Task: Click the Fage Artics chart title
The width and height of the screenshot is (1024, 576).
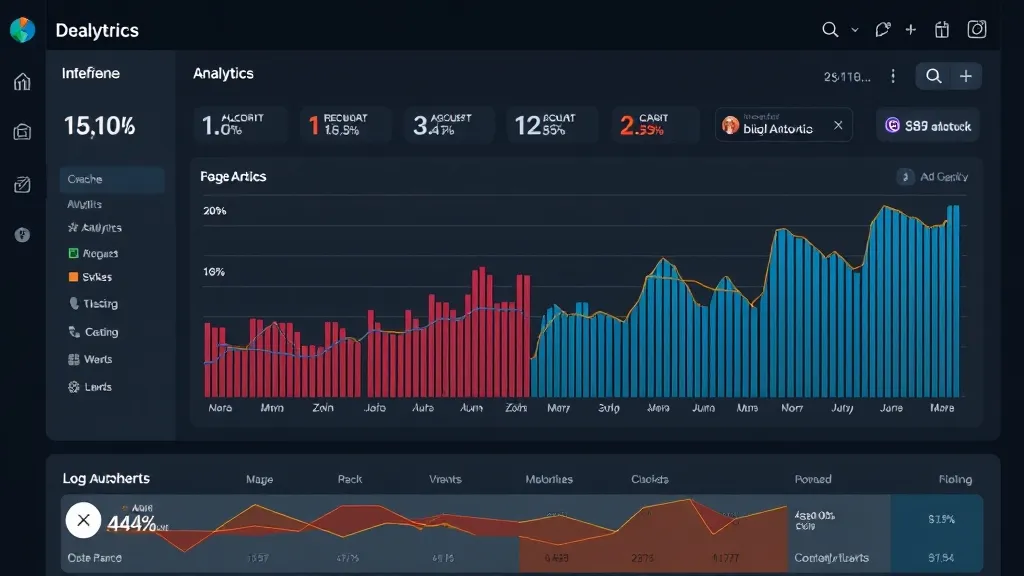Action: coord(233,176)
